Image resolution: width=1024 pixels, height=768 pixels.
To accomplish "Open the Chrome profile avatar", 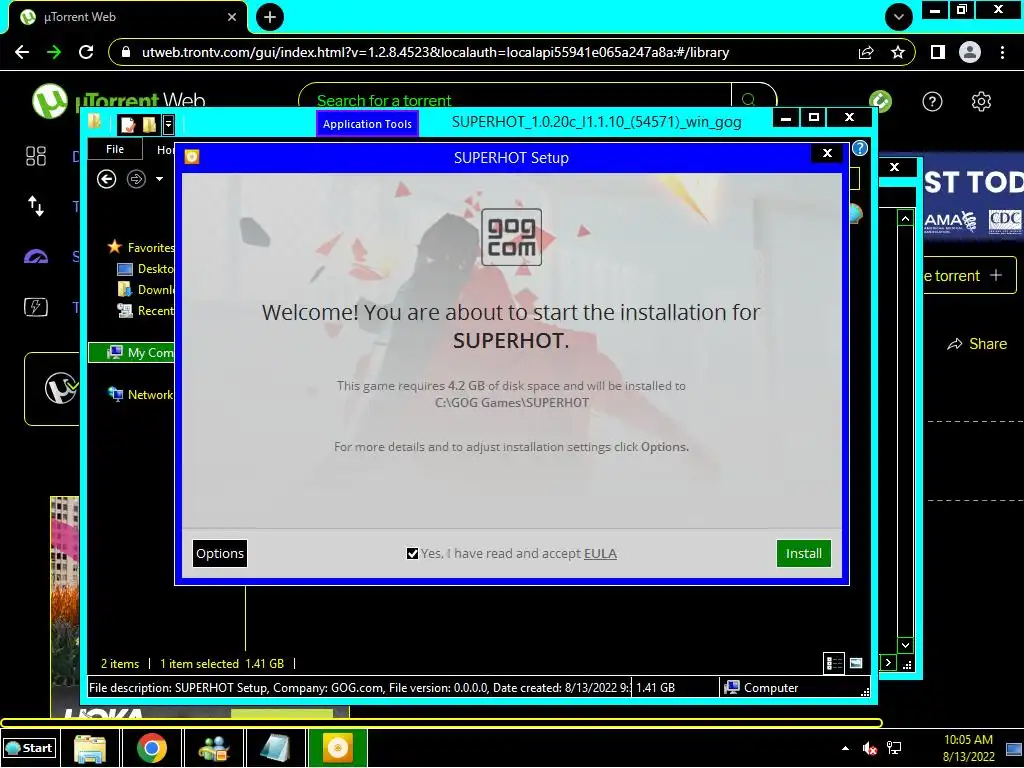I will pos(970,52).
